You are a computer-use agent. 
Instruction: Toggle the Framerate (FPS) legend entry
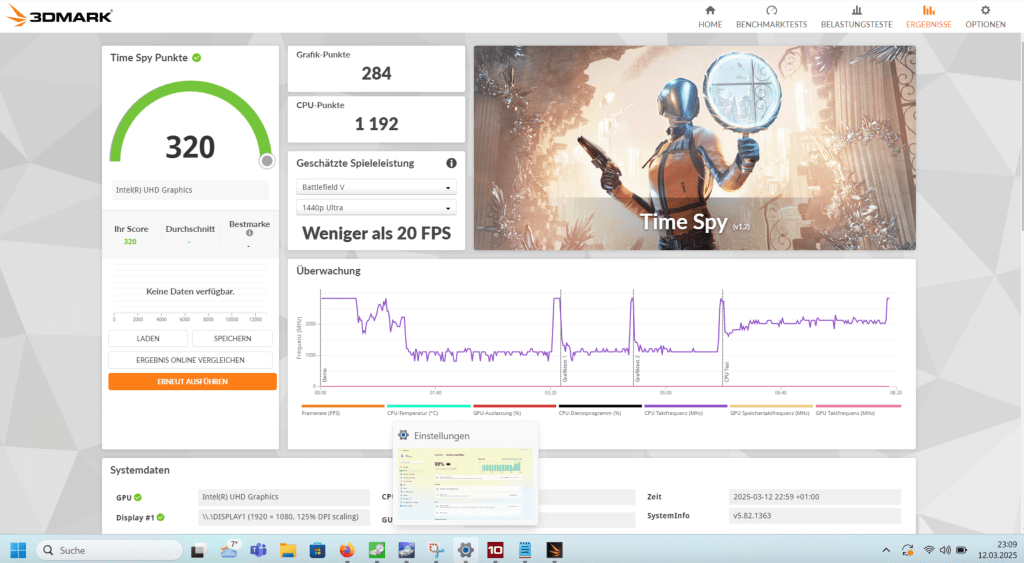click(x=343, y=410)
